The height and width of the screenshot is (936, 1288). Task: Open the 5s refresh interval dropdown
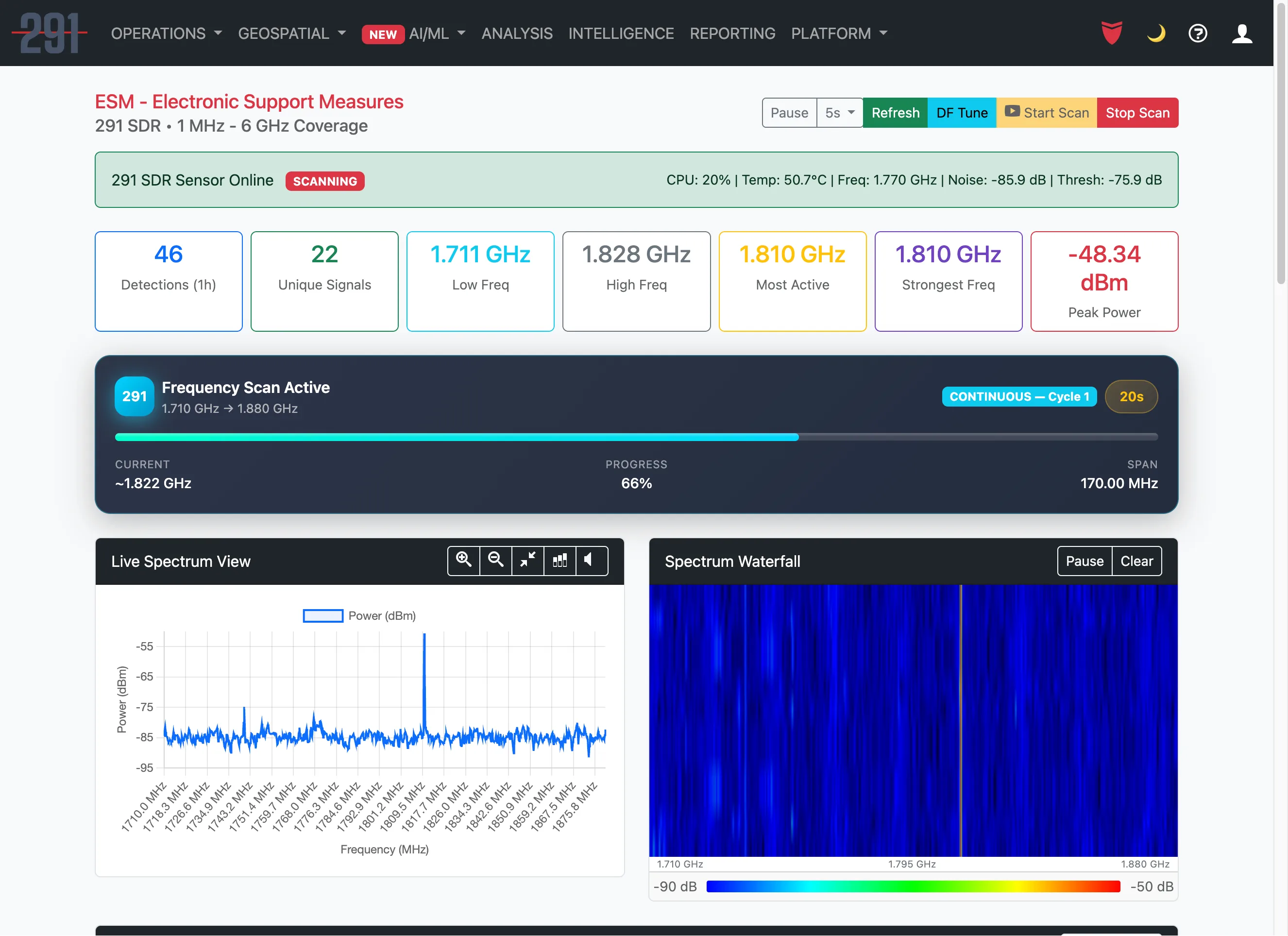(x=839, y=113)
